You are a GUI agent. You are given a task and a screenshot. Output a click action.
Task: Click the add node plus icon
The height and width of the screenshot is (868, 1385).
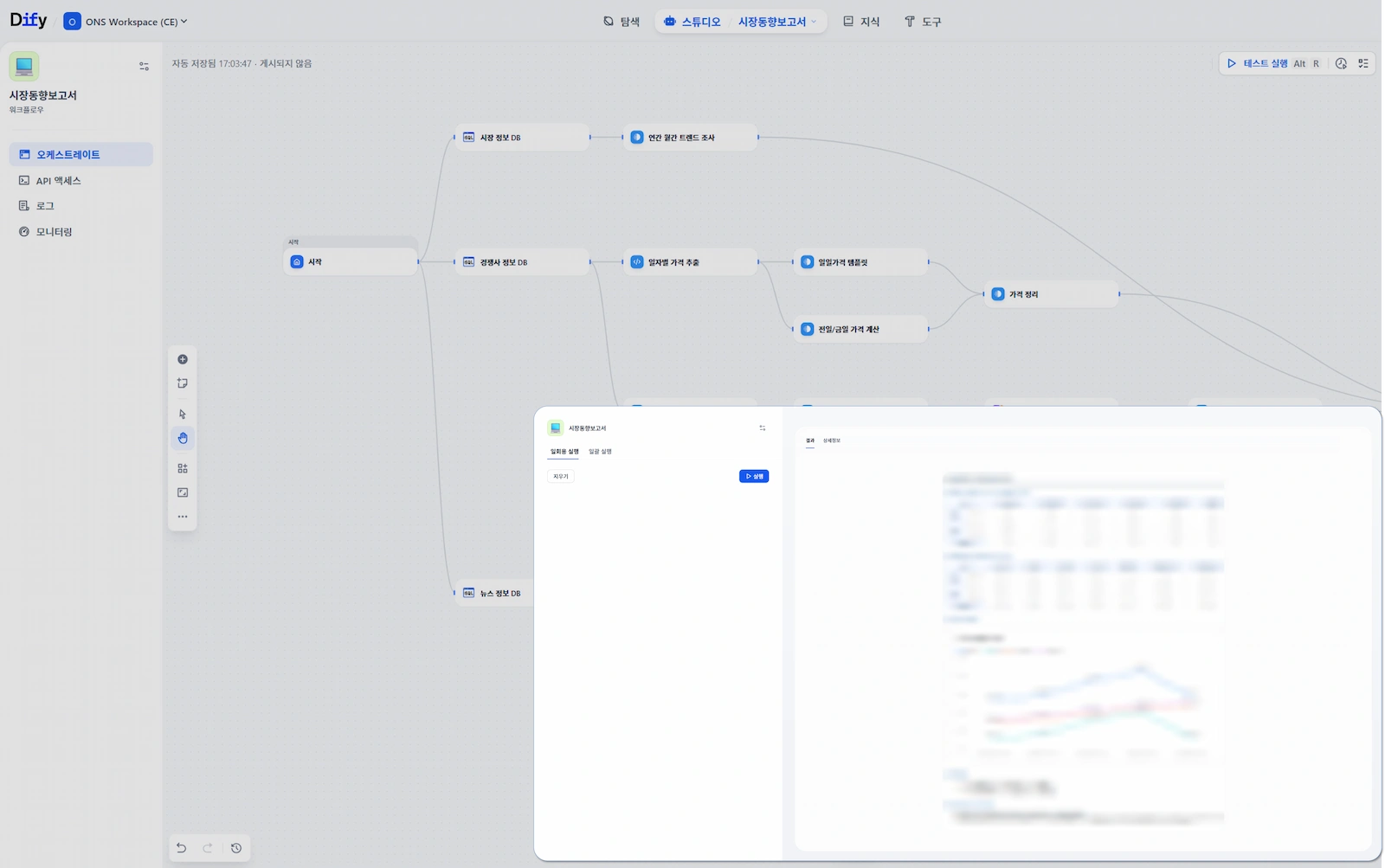click(183, 359)
